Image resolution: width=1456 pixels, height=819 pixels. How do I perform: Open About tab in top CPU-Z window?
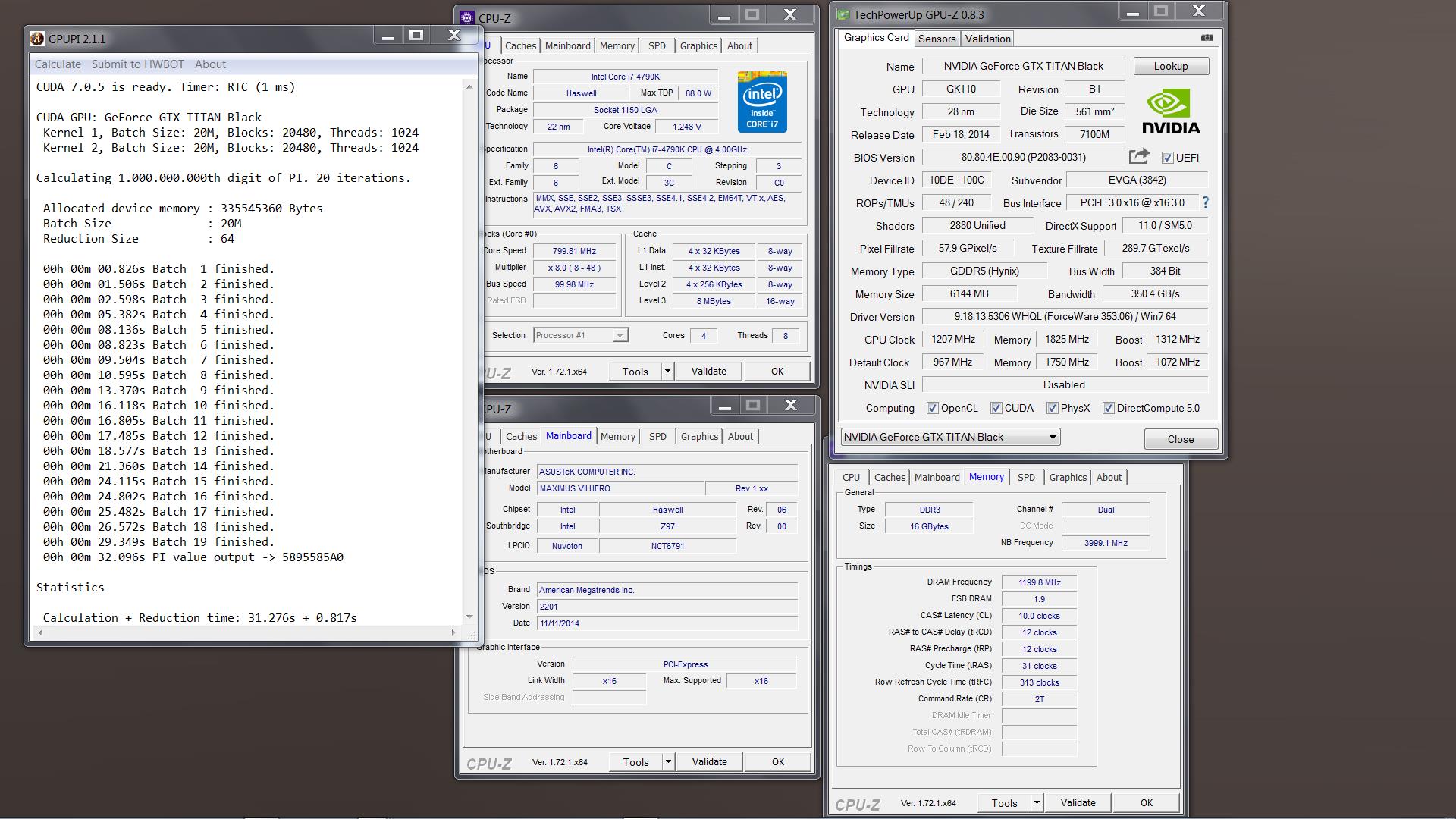(x=739, y=45)
